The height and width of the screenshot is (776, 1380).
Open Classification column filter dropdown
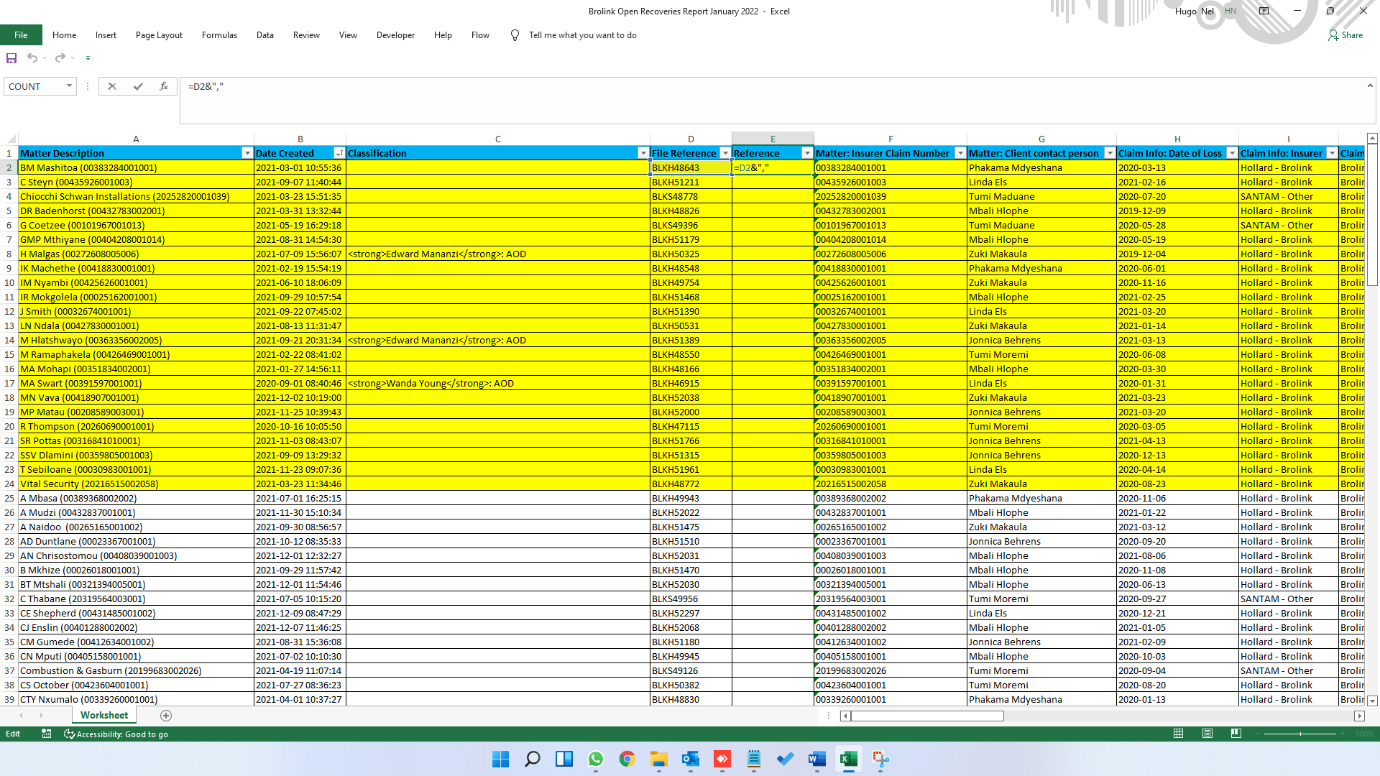click(x=643, y=153)
